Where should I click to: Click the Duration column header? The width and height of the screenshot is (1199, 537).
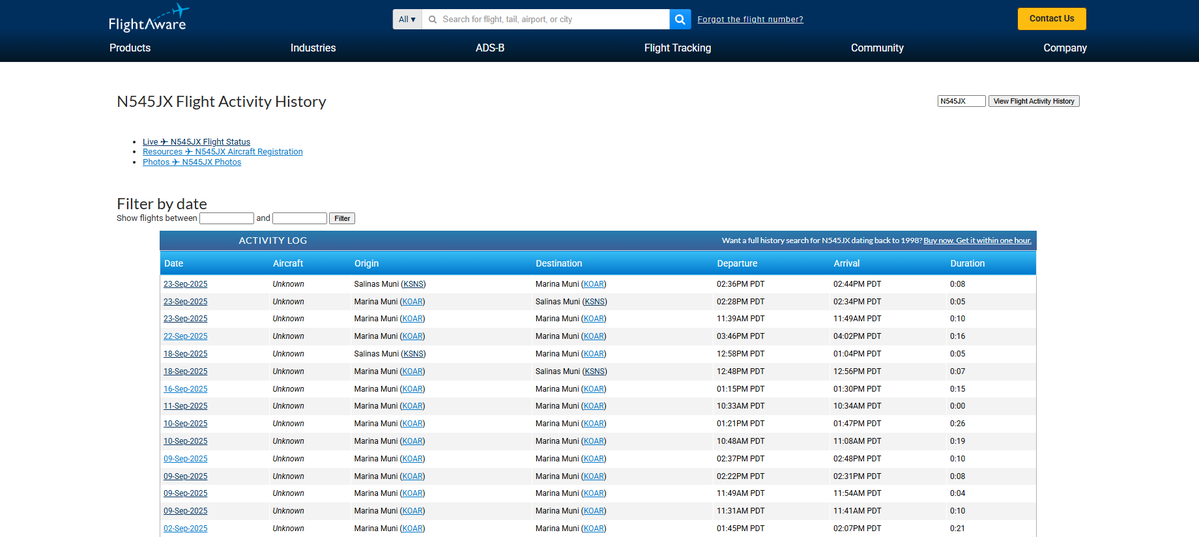click(967, 263)
